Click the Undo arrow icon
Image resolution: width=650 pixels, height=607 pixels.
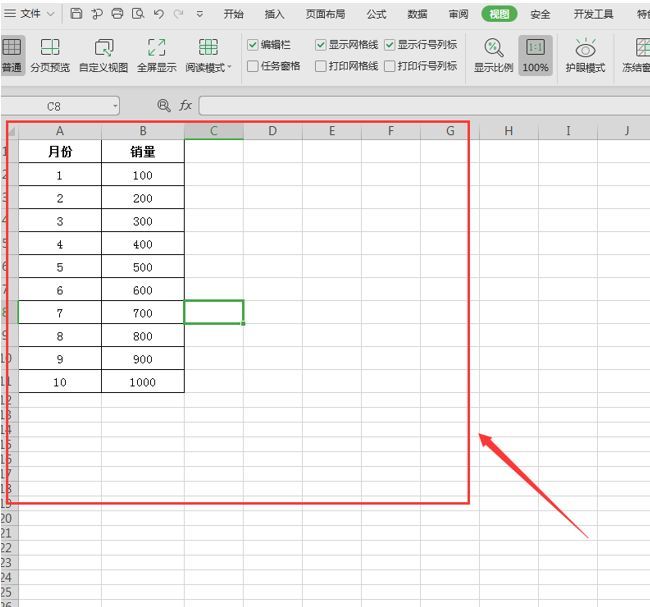tap(158, 14)
